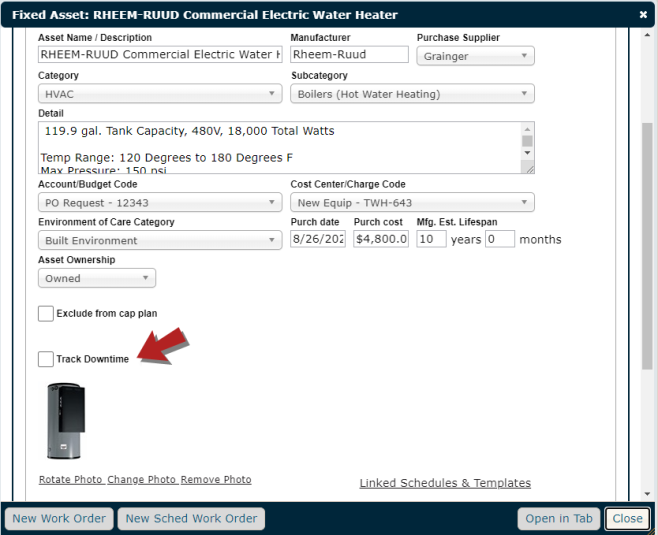This screenshot has height=535, width=658.
Task: Open the Asset Ownership dropdown Owned
Action: (x=97, y=278)
